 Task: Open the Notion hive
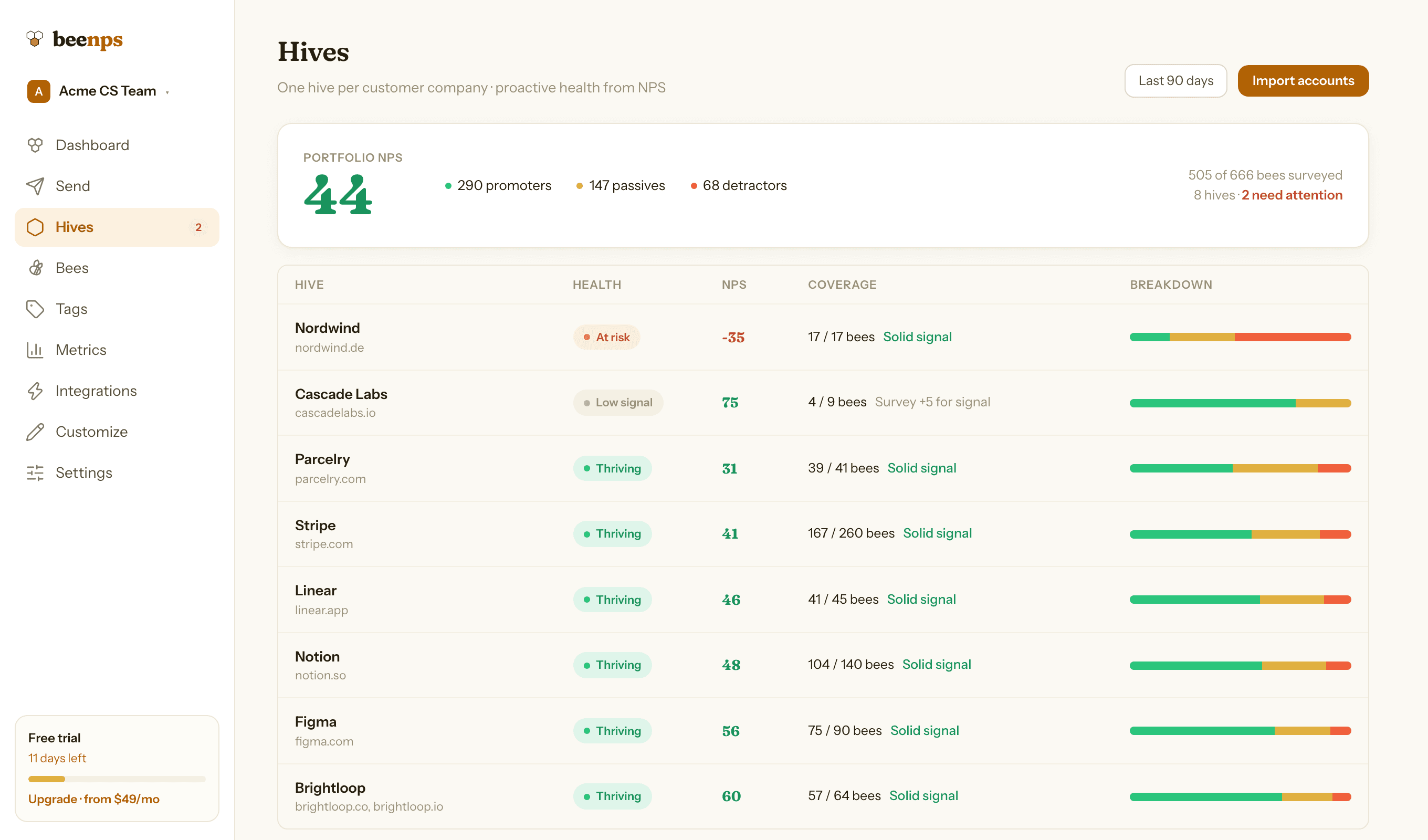coord(823,665)
